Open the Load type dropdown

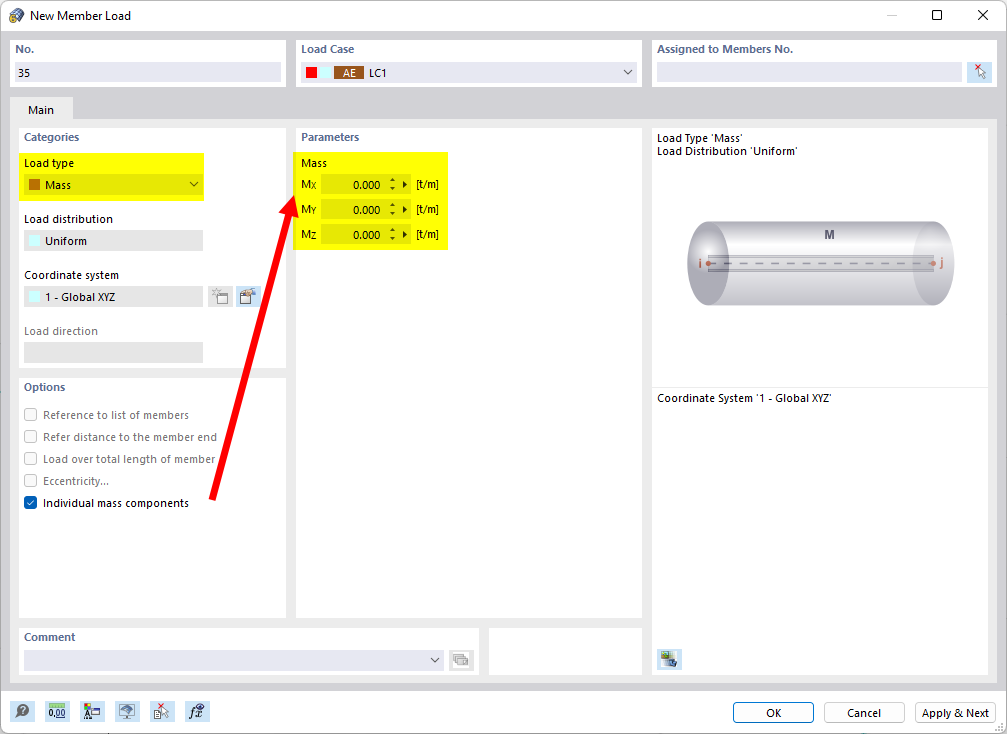(x=193, y=184)
